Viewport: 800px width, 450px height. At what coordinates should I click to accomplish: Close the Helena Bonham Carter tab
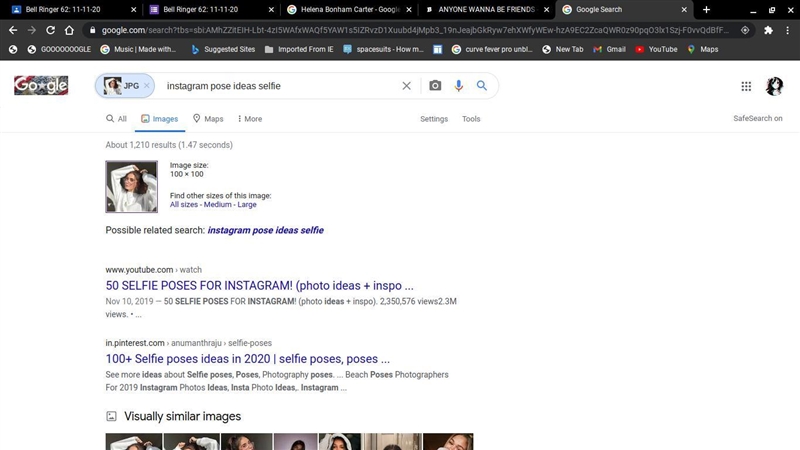409,9
